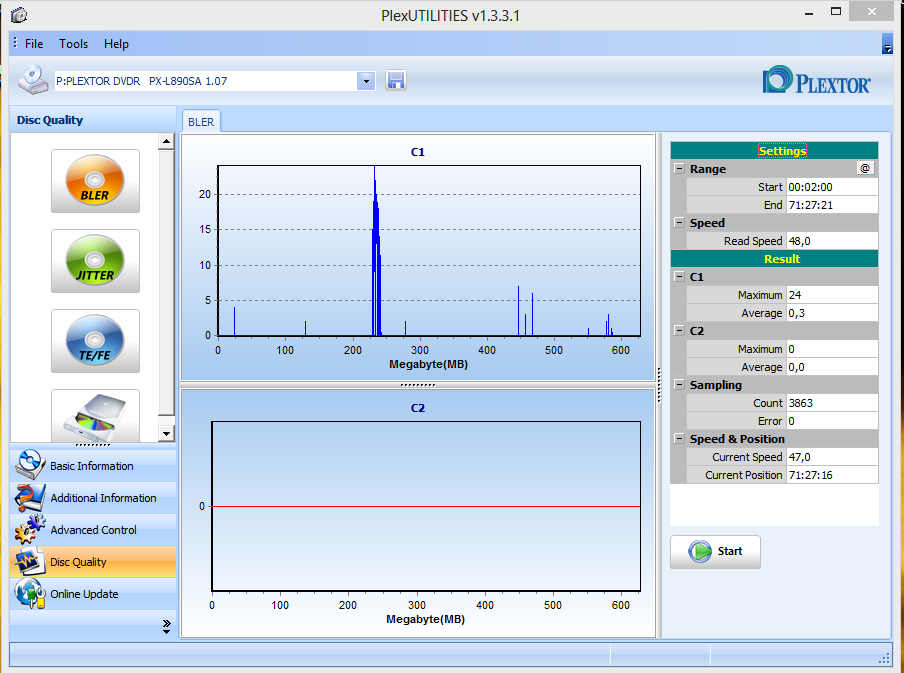904x673 pixels.
Task: Click the Online Update globe icon
Action: 30,593
